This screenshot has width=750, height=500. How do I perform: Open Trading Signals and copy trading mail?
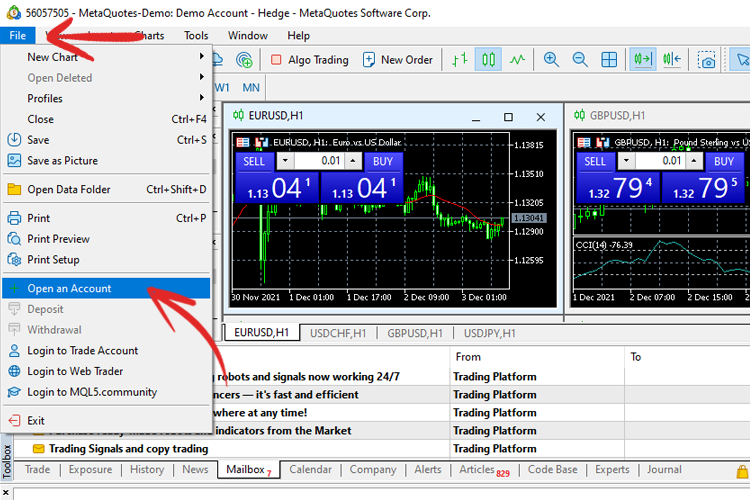point(128,449)
